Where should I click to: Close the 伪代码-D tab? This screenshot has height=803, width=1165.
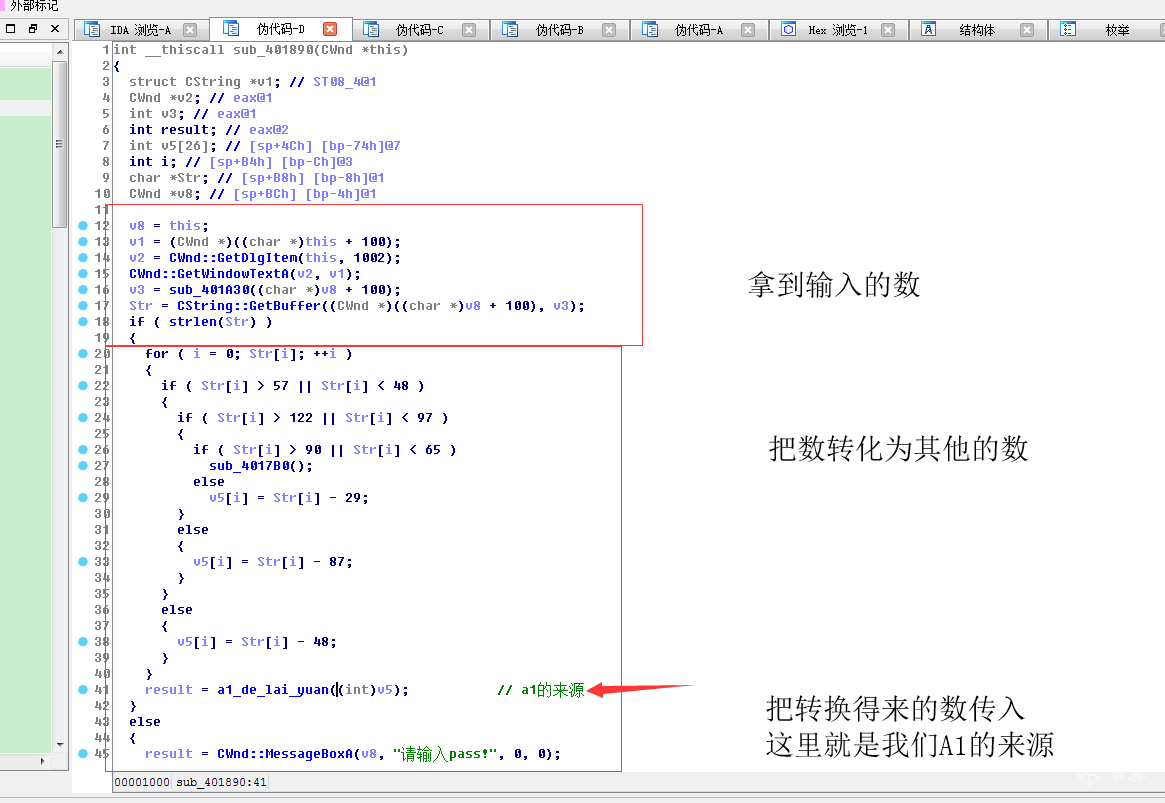tap(330, 29)
